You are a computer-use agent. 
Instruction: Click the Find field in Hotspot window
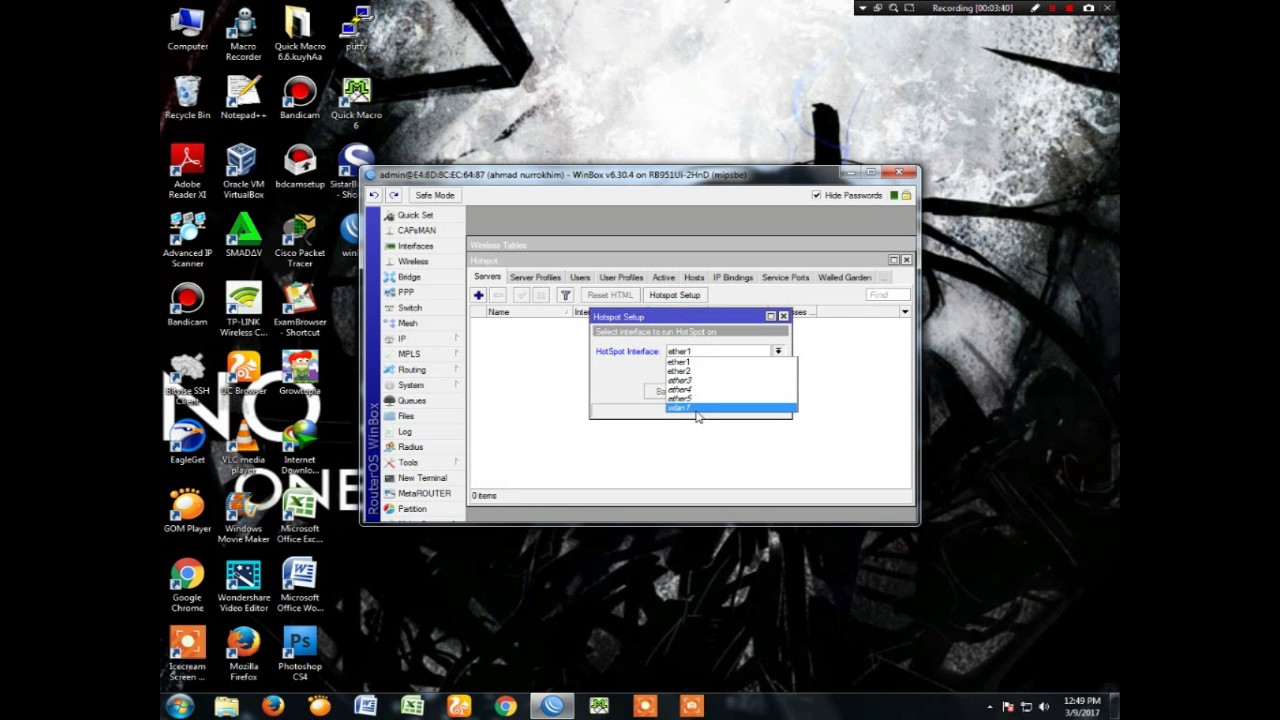(x=888, y=295)
